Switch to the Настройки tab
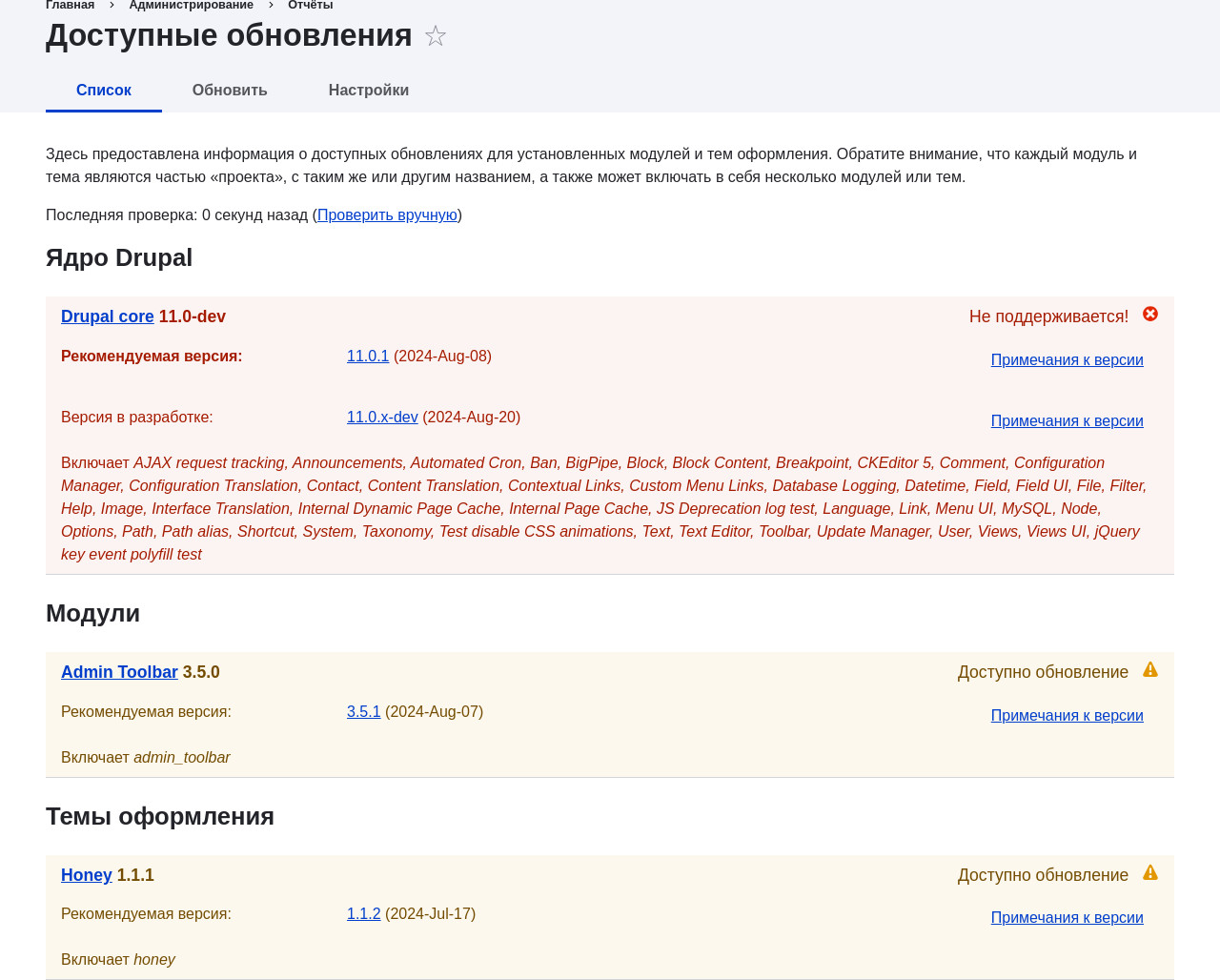 (369, 90)
